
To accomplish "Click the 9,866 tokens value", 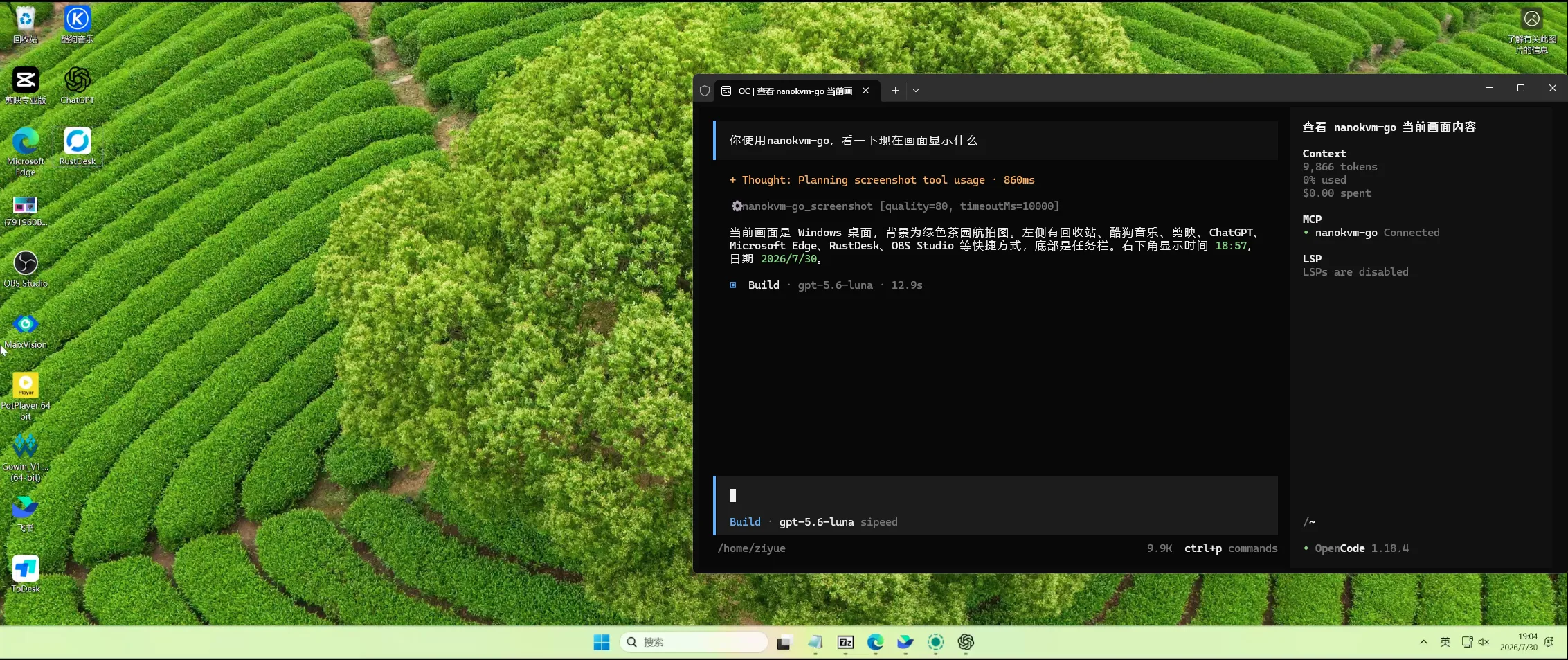I will (1340, 167).
